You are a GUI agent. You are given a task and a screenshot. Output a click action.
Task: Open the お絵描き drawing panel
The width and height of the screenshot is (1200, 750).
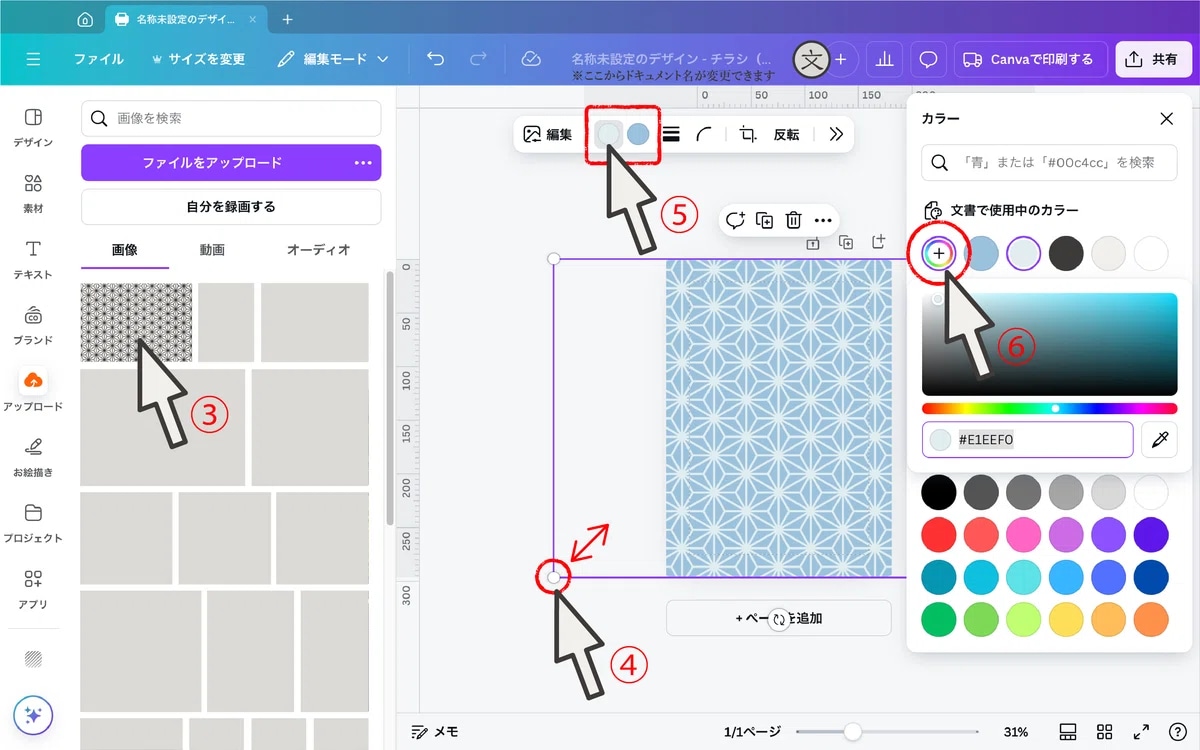33,457
